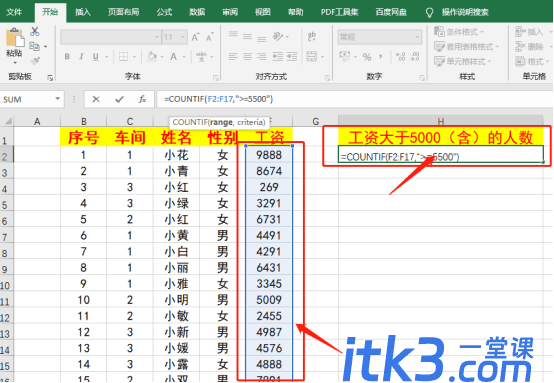
Task: Click 操作说明搜索 search box
Action: (465, 12)
